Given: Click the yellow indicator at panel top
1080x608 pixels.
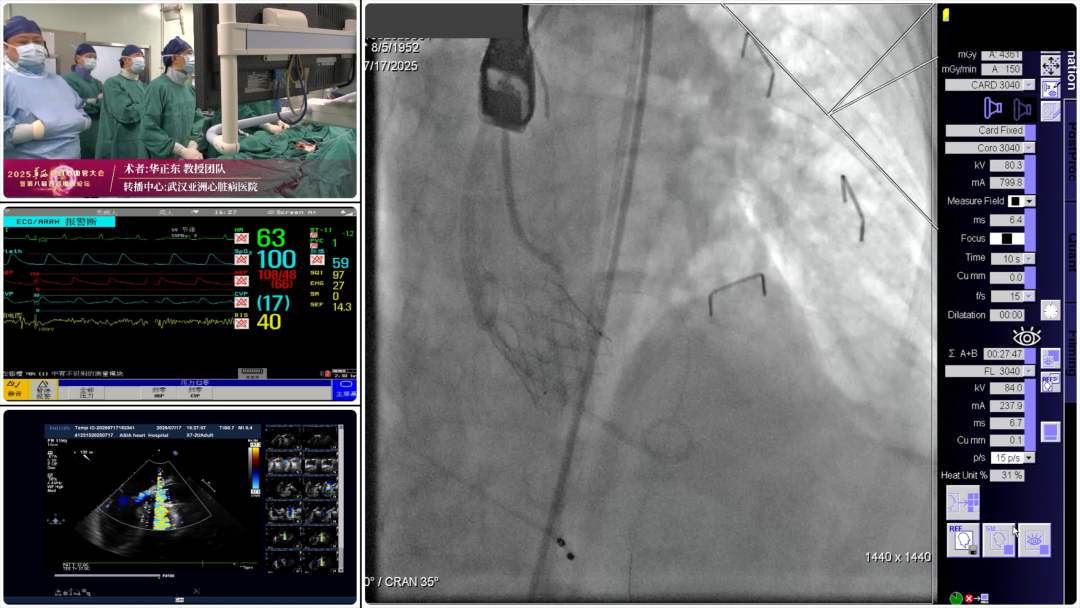Looking at the screenshot, I should [x=946, y=15].
